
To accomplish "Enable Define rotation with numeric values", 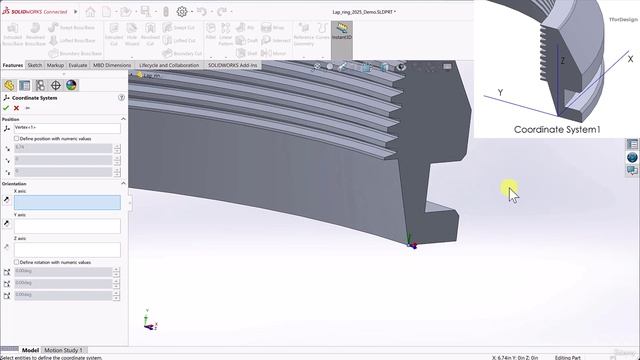I will (16, 262).
